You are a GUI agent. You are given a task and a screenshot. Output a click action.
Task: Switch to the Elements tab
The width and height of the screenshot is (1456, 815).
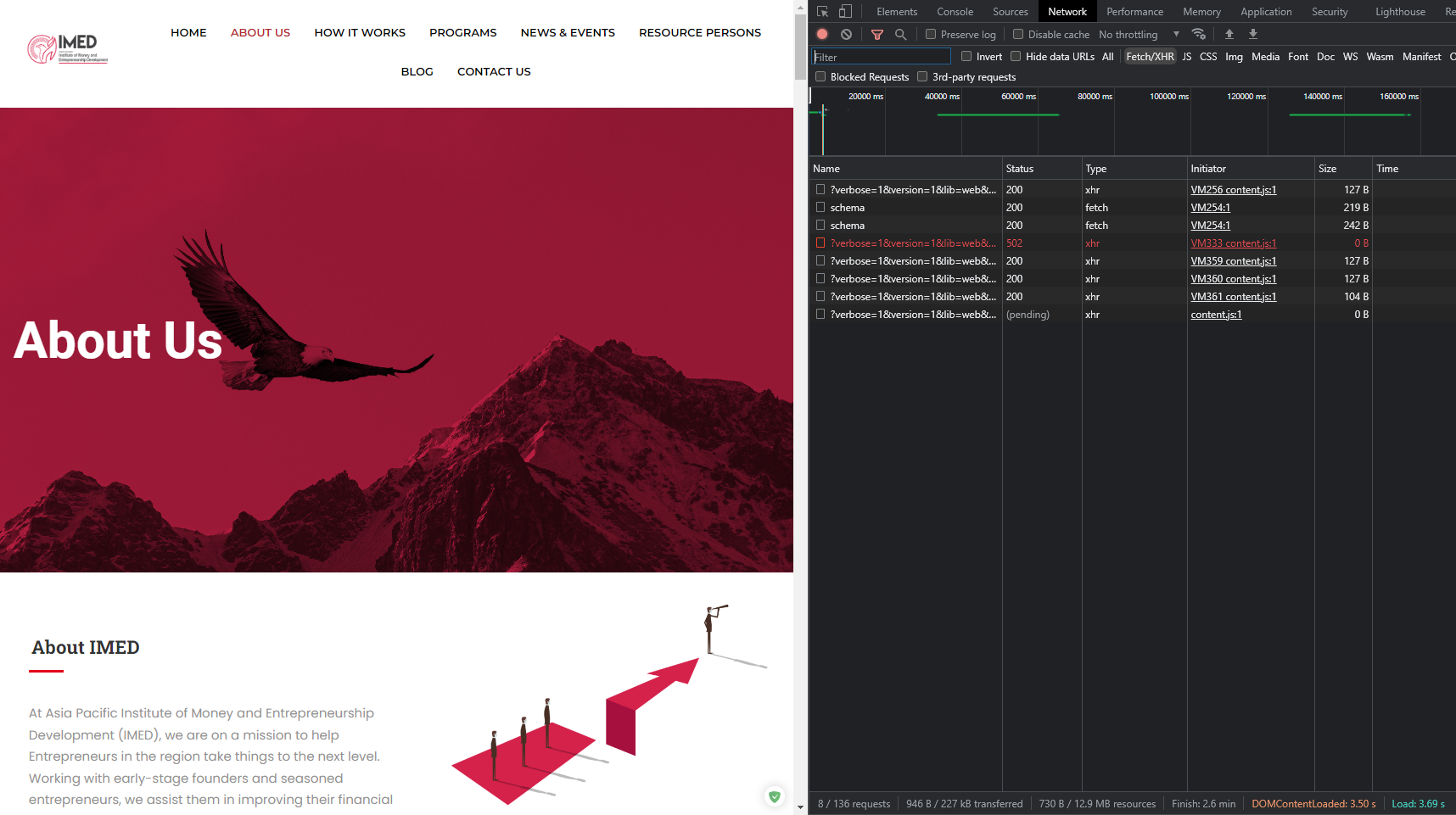point(897,12)
